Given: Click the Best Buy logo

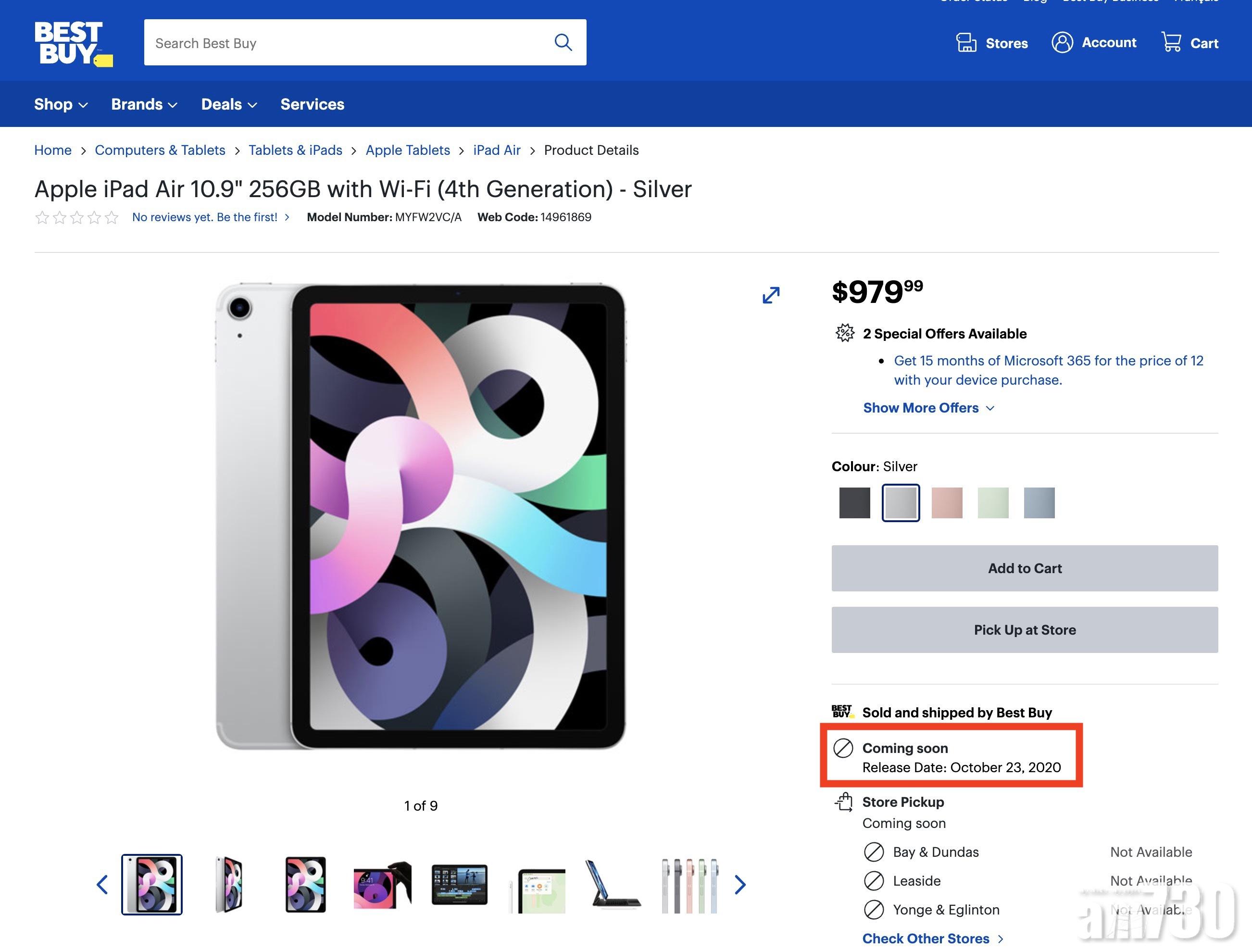Looking at the screenshot, I should 73,43.
